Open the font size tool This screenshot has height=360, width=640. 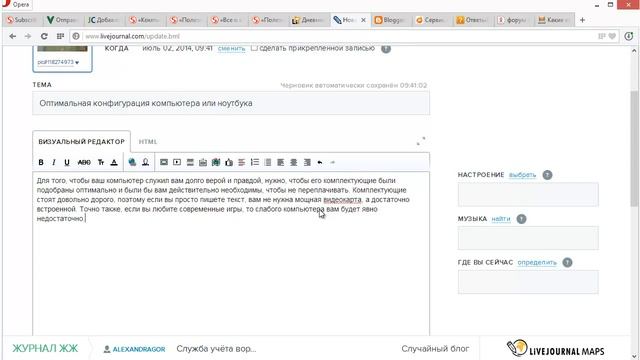click(101, 162)
